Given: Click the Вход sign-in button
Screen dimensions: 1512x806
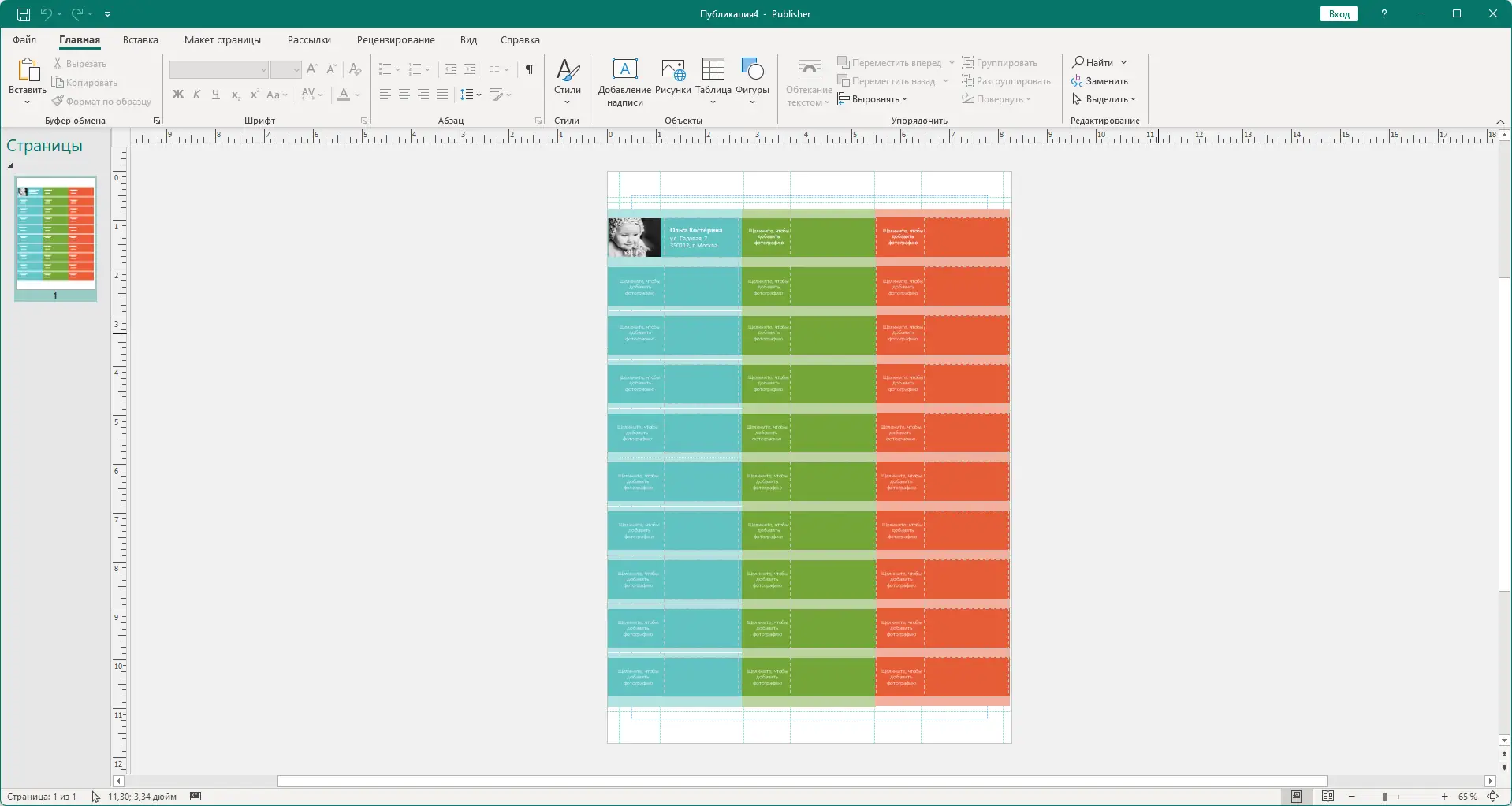Looking at the screenshot, I should pyautogui.click(x=1339, y=14).
